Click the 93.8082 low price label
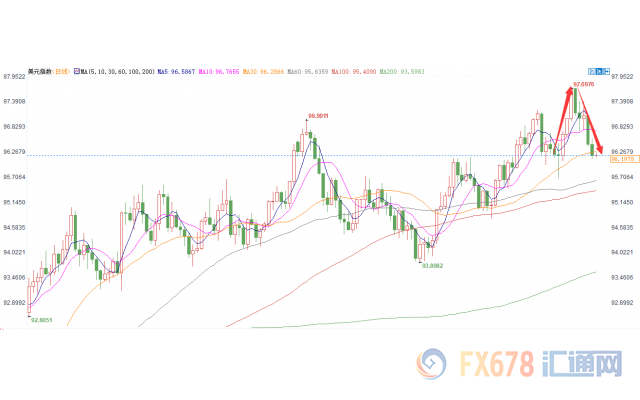The height and width of the screenshot is (400, 640). (x=432, y=266)
